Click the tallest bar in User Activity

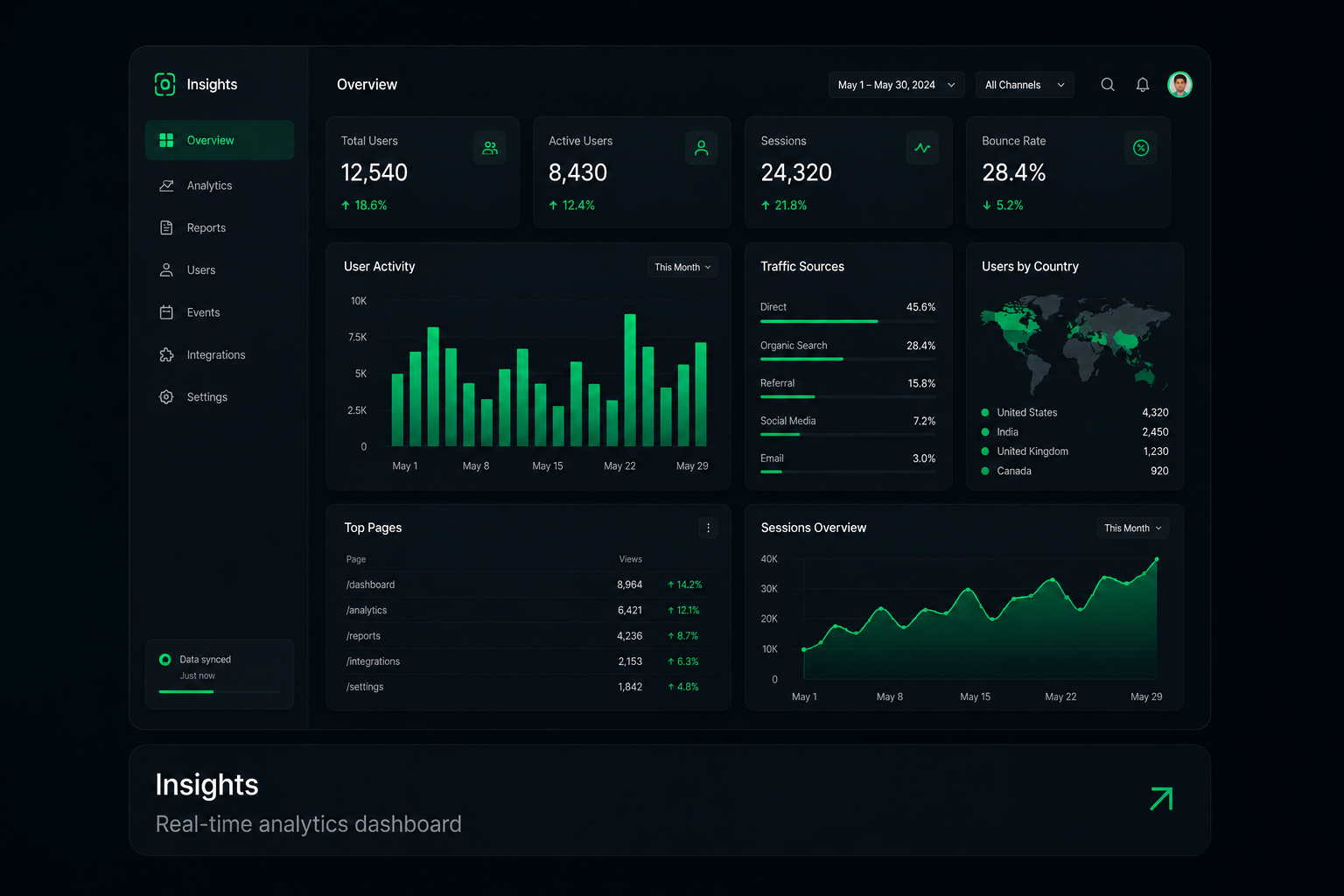pyautogui.click(x=630, y=380)
